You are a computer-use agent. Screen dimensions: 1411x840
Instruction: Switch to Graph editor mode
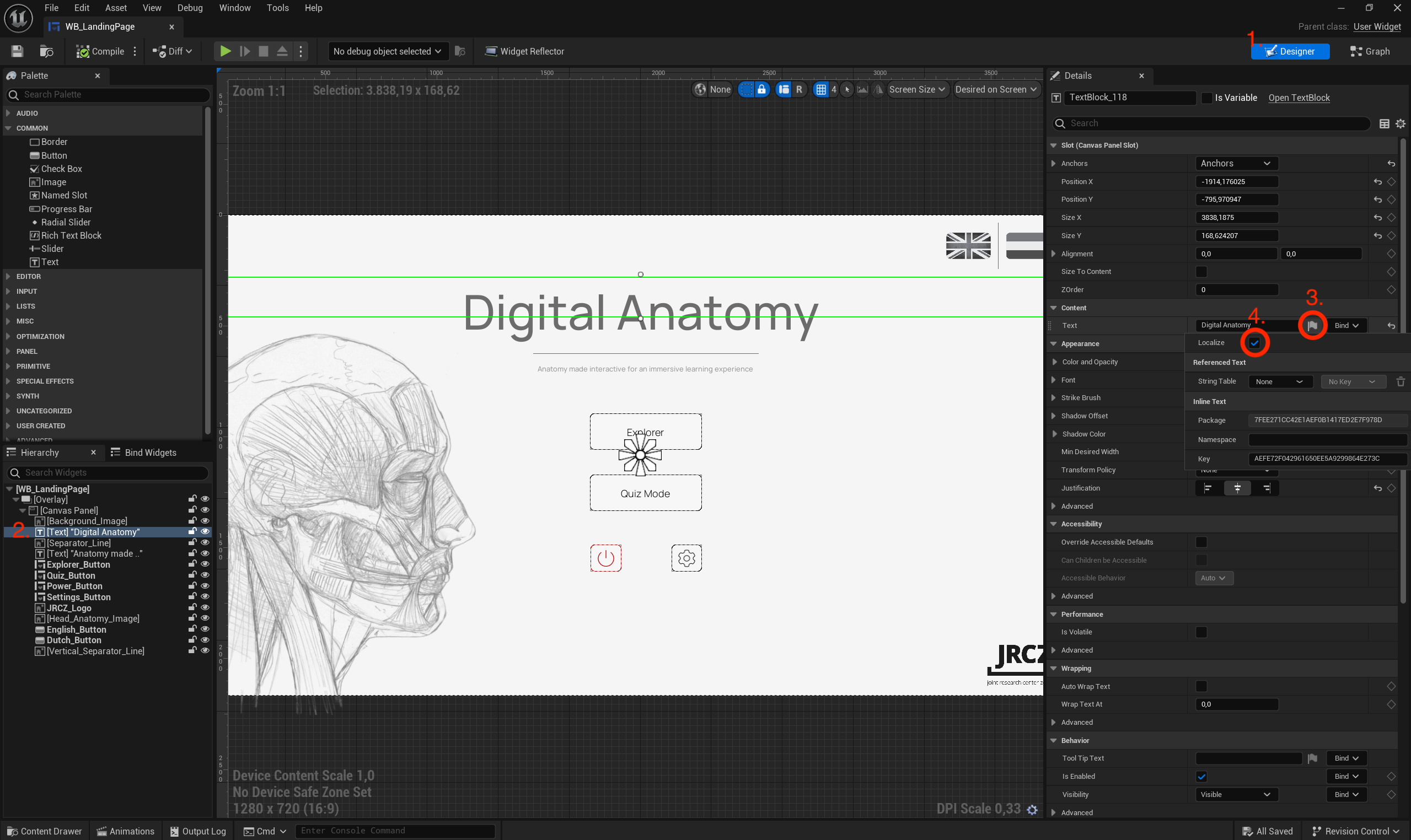pyautogui.click(x=1369, y=51)
